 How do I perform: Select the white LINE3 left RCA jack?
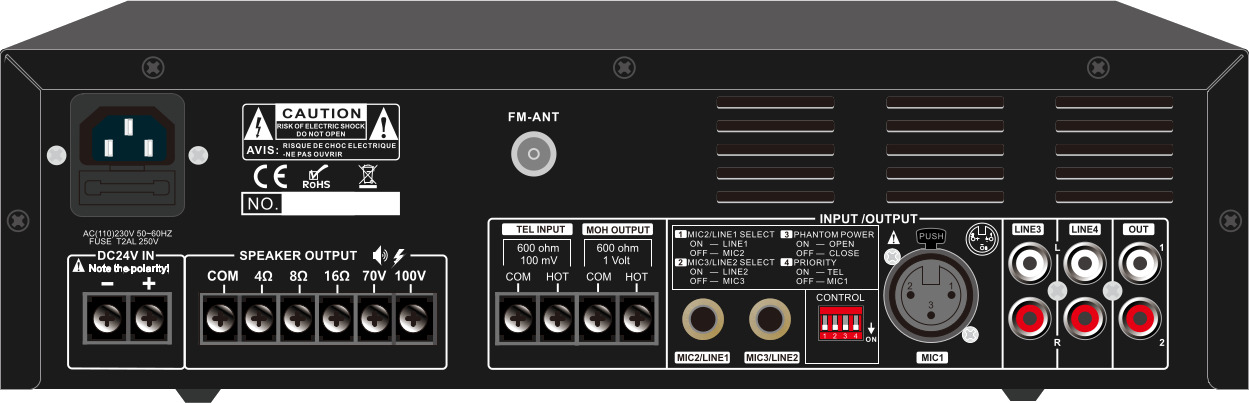(1031, 265)
